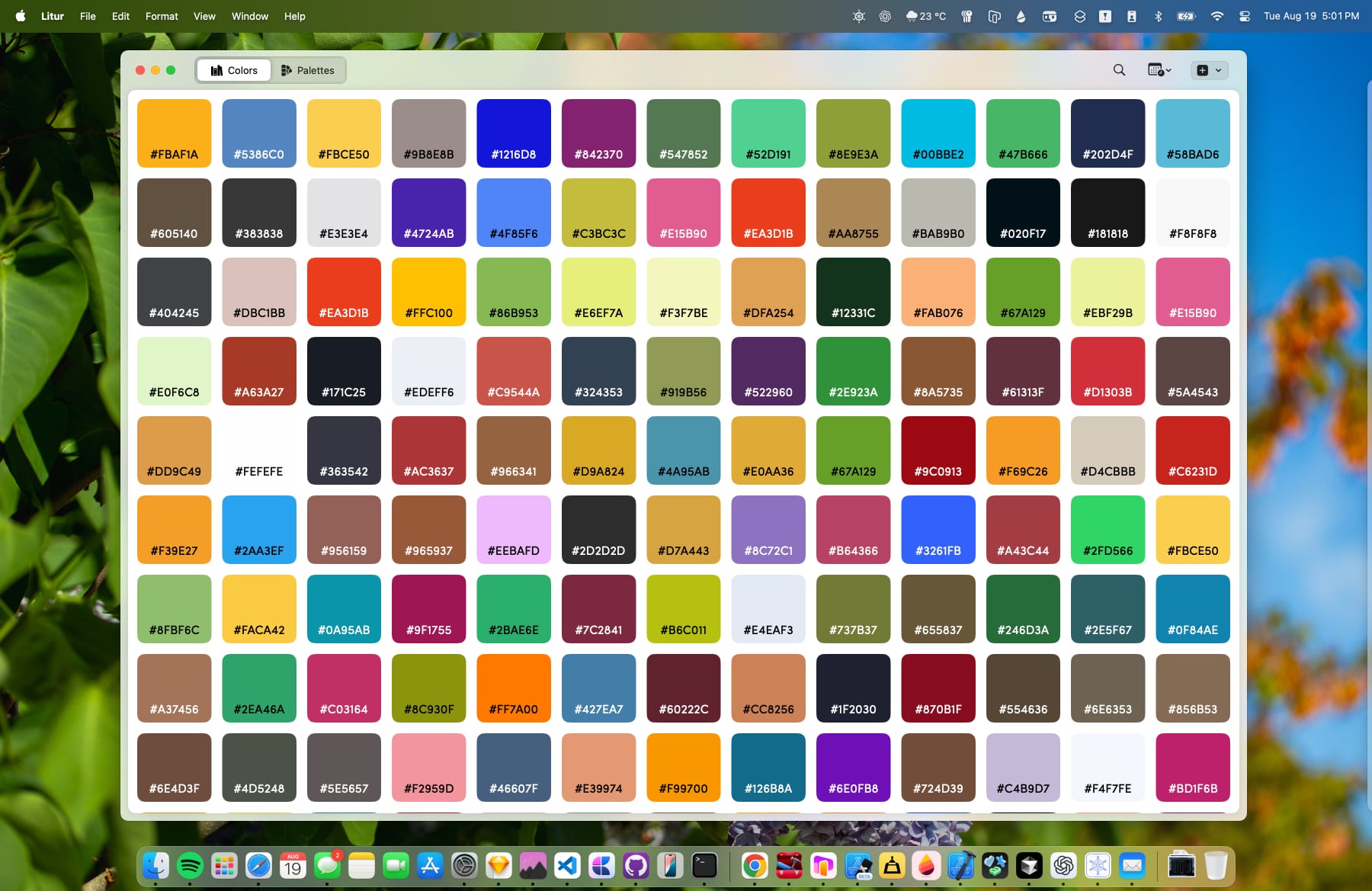Select the #6E4D3F brown swatch
This screenshot has height=891, width=1372.
coord(175,768)
